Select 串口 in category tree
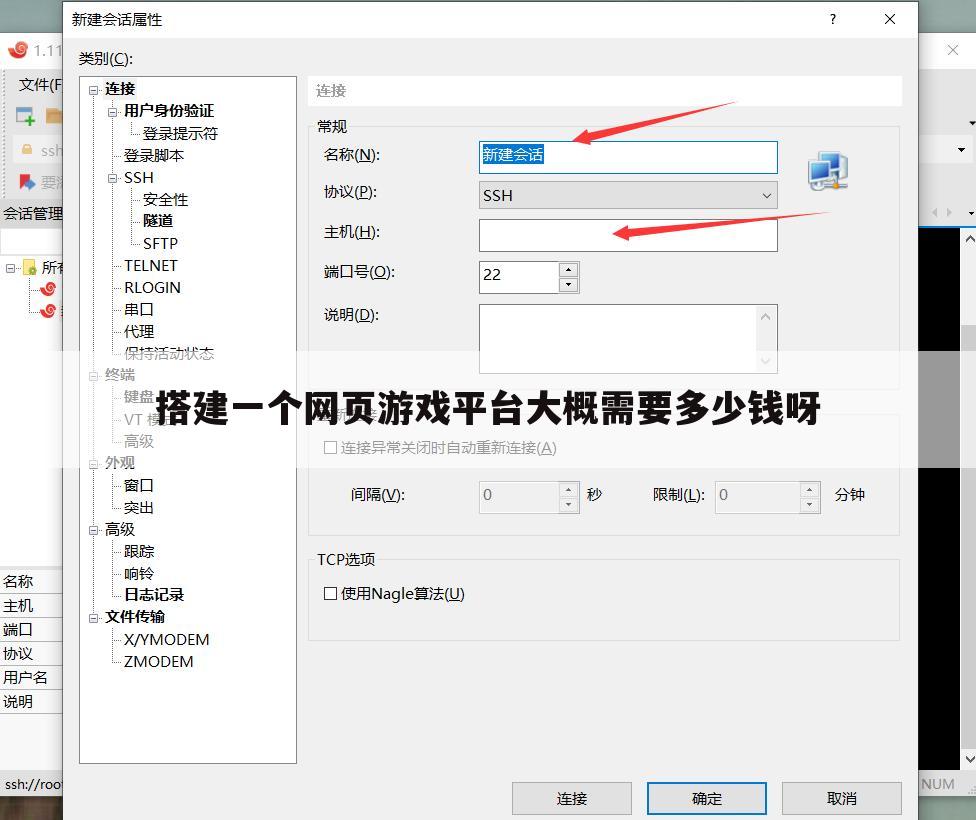This screenshot has height=820, width=976. 139,309
